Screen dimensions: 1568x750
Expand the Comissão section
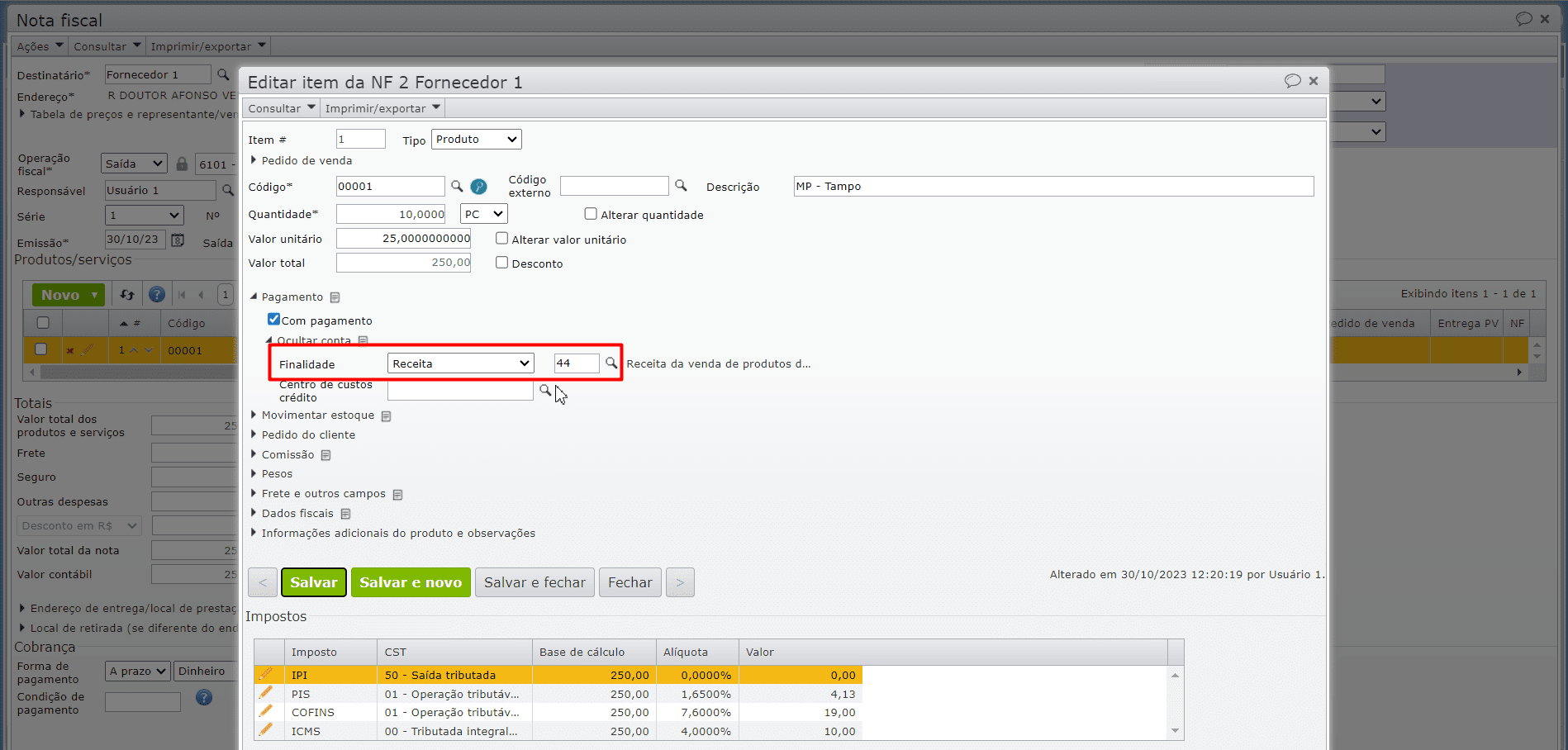pyautogui.click(x=282, y=455)
